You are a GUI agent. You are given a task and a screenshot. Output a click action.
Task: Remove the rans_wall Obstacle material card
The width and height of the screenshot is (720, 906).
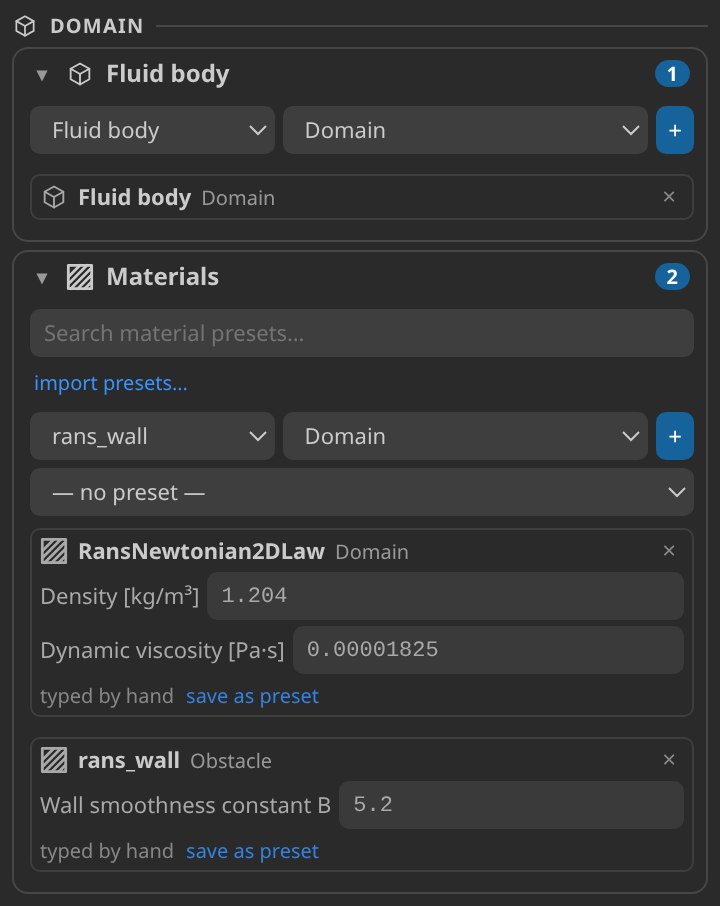tap(669, 760)
